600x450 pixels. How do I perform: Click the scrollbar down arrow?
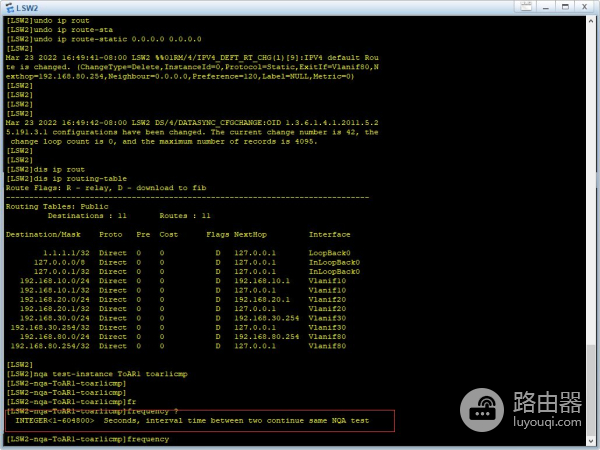point(592,443)
